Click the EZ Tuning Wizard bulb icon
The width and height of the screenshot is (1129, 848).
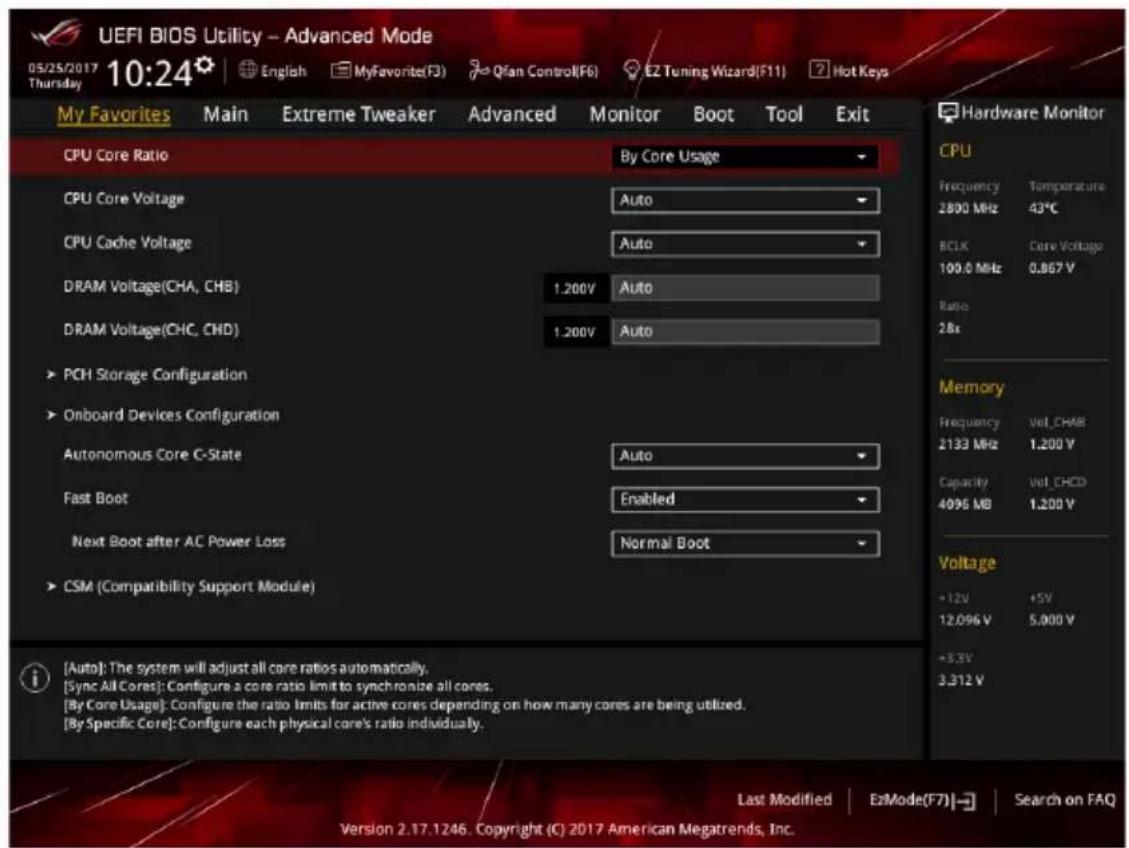(x=631, y=70)
